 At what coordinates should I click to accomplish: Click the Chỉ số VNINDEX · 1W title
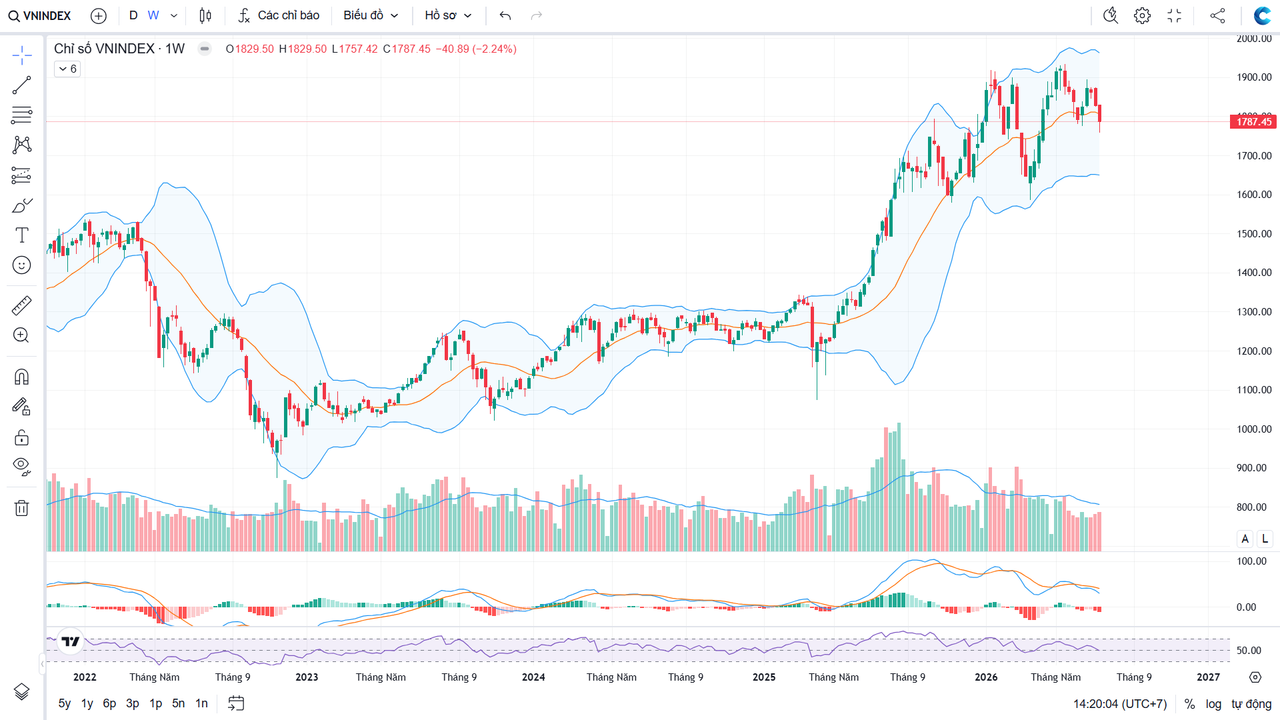coord(119,48)
